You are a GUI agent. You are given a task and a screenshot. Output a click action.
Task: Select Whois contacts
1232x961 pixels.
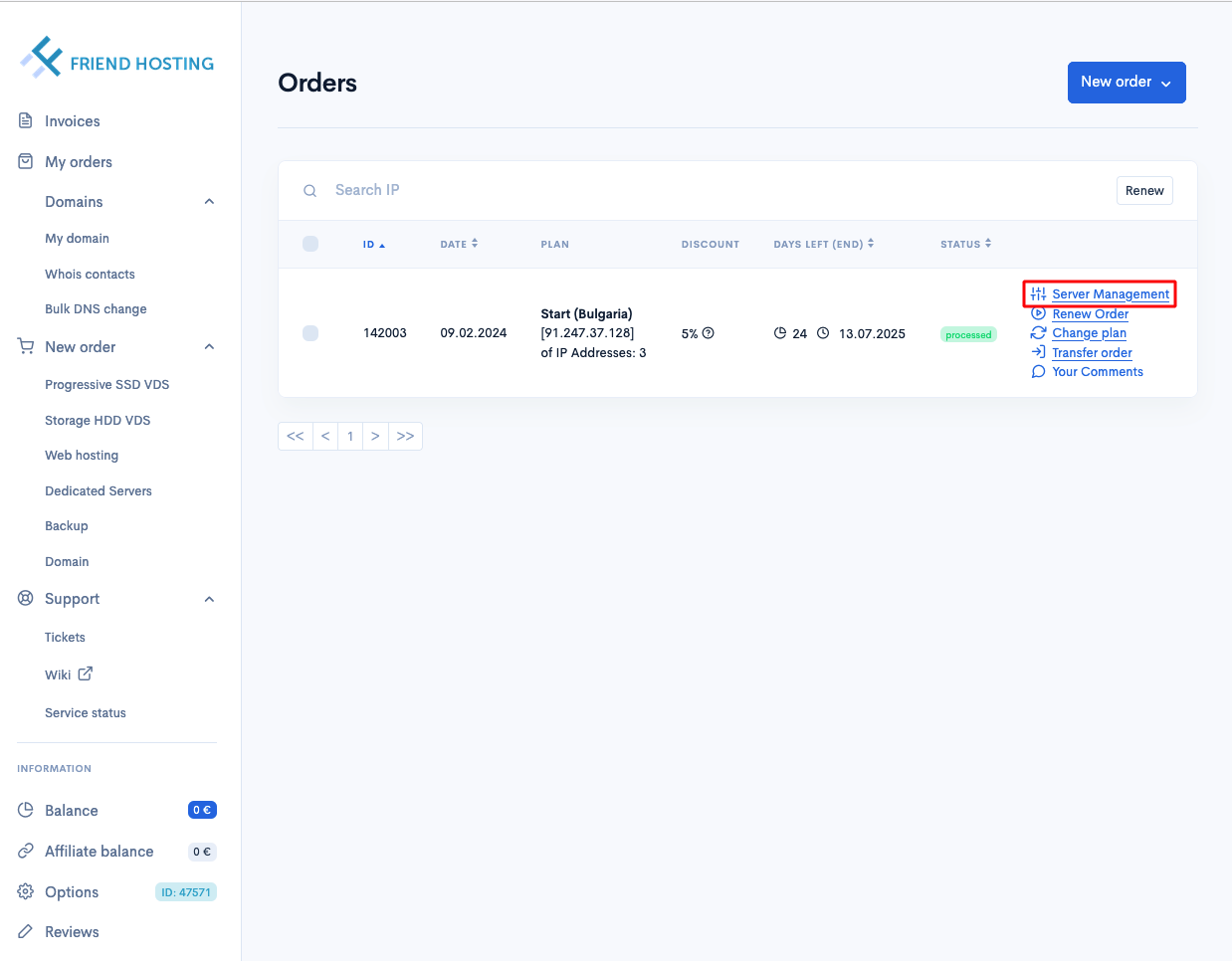(90, 275)
